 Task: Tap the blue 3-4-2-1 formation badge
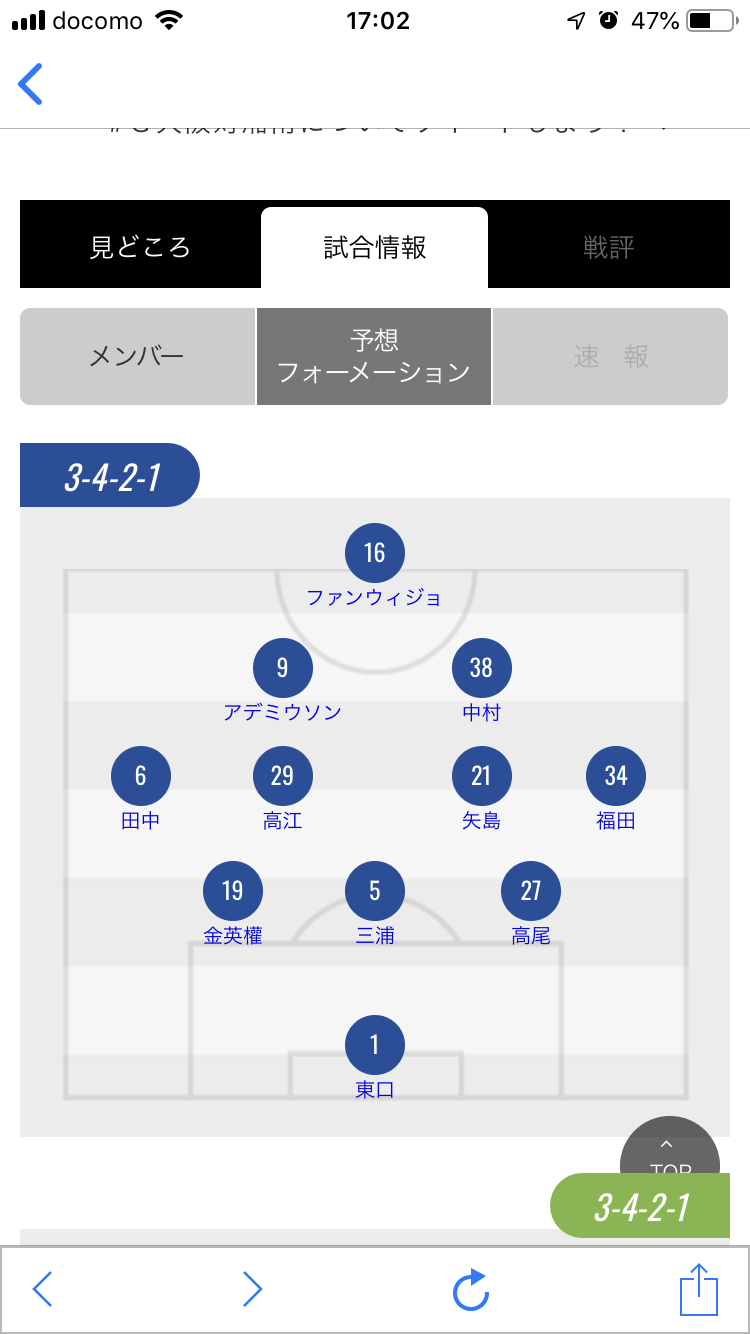[x=112, y=477]
